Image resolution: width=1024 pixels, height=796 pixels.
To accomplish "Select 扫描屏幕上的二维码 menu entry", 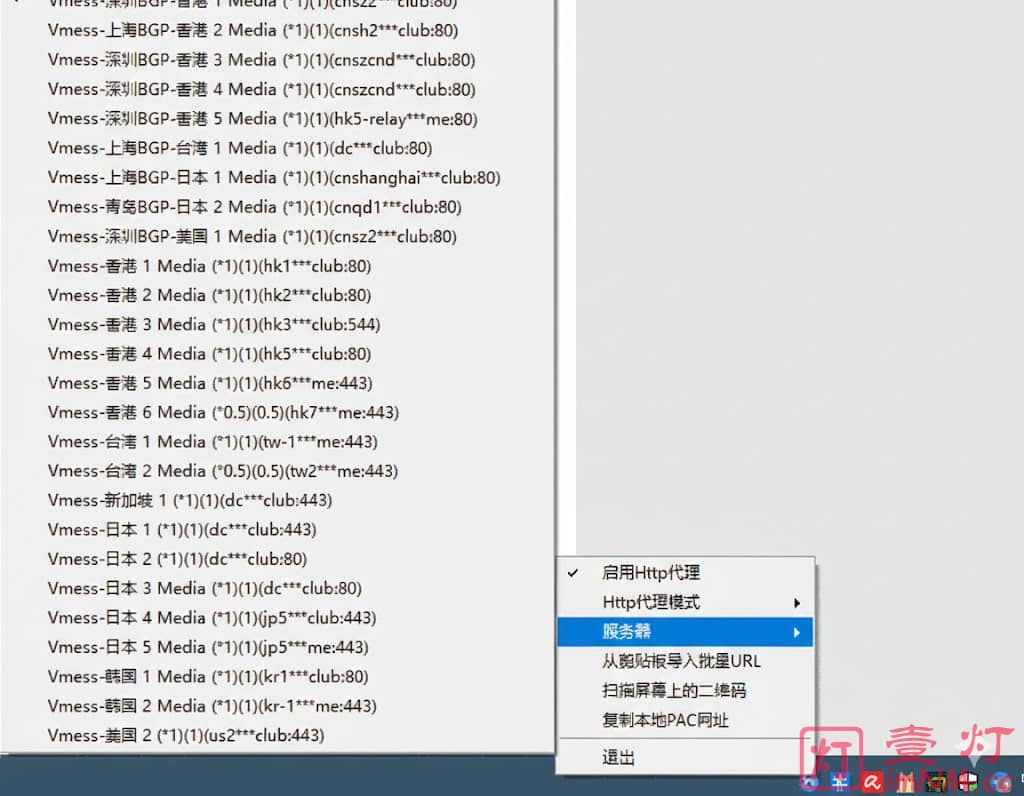I will coord(674,690).
